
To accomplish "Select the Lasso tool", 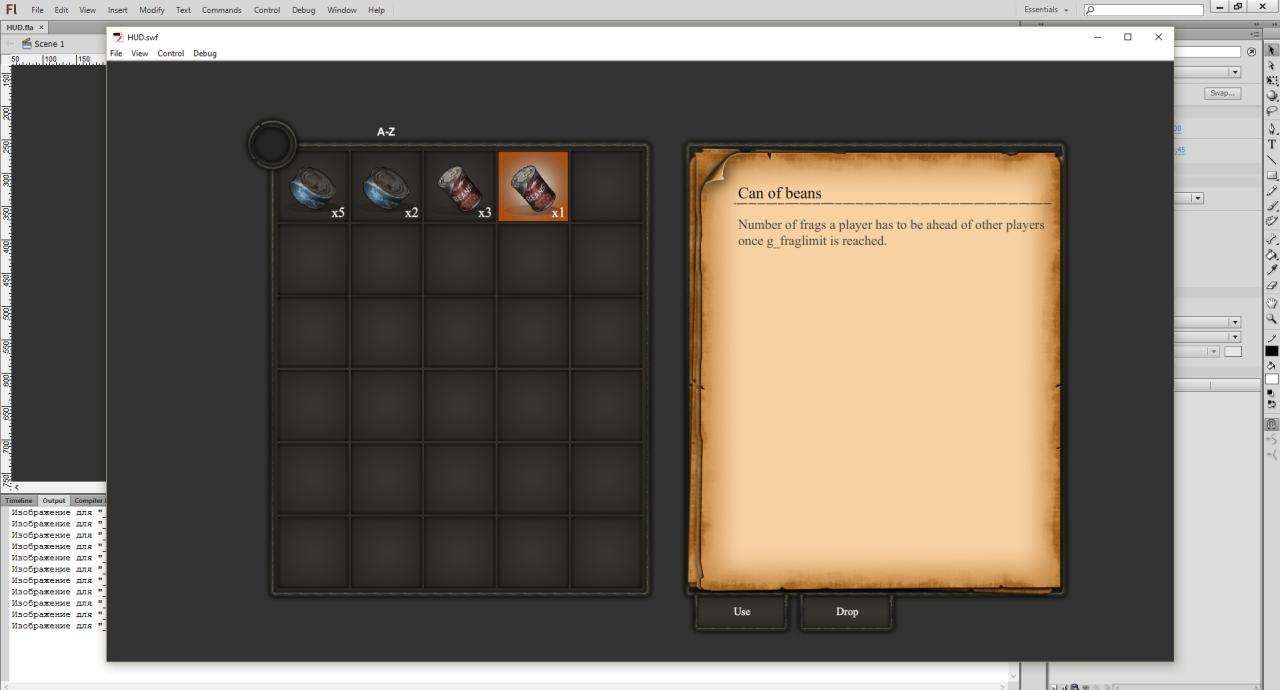I will [1272, 111].
